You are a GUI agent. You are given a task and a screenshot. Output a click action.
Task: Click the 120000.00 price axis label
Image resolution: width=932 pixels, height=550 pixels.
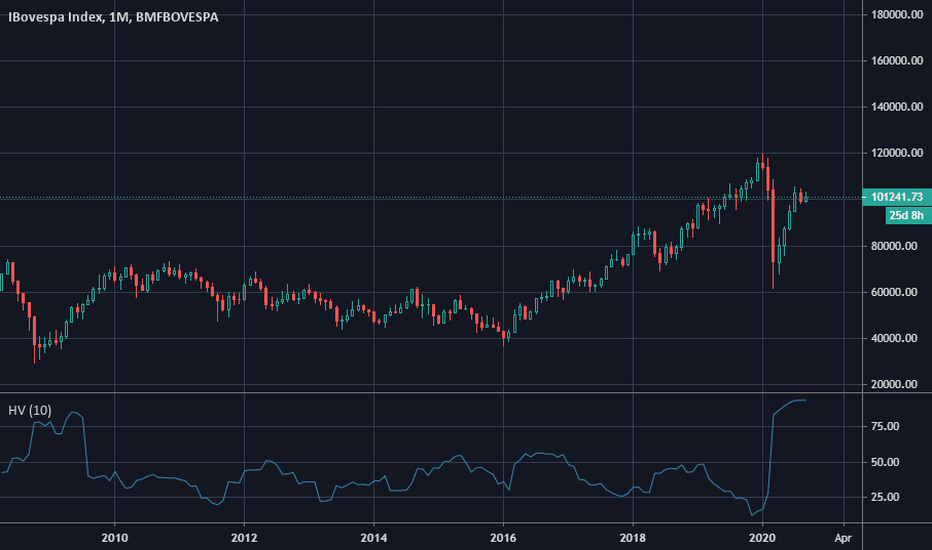[x=897, y=153]
